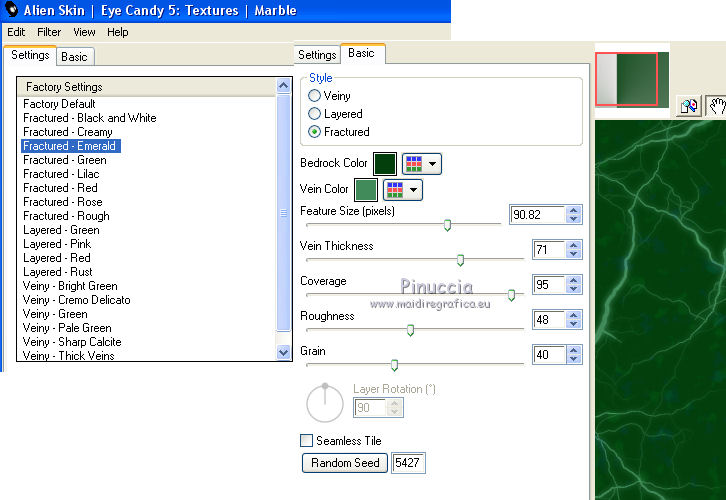Select Layered - Rust preset
This screenshot has width=726, height=500.
tap(58, 272)
